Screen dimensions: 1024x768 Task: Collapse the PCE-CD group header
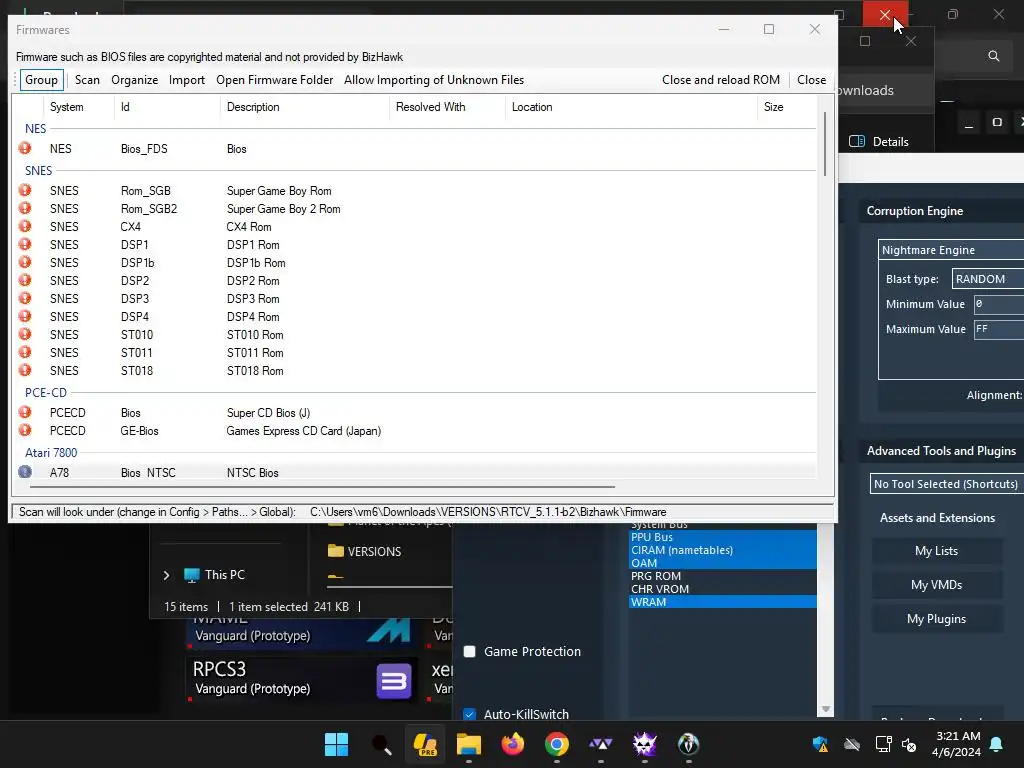pos(46,392)
